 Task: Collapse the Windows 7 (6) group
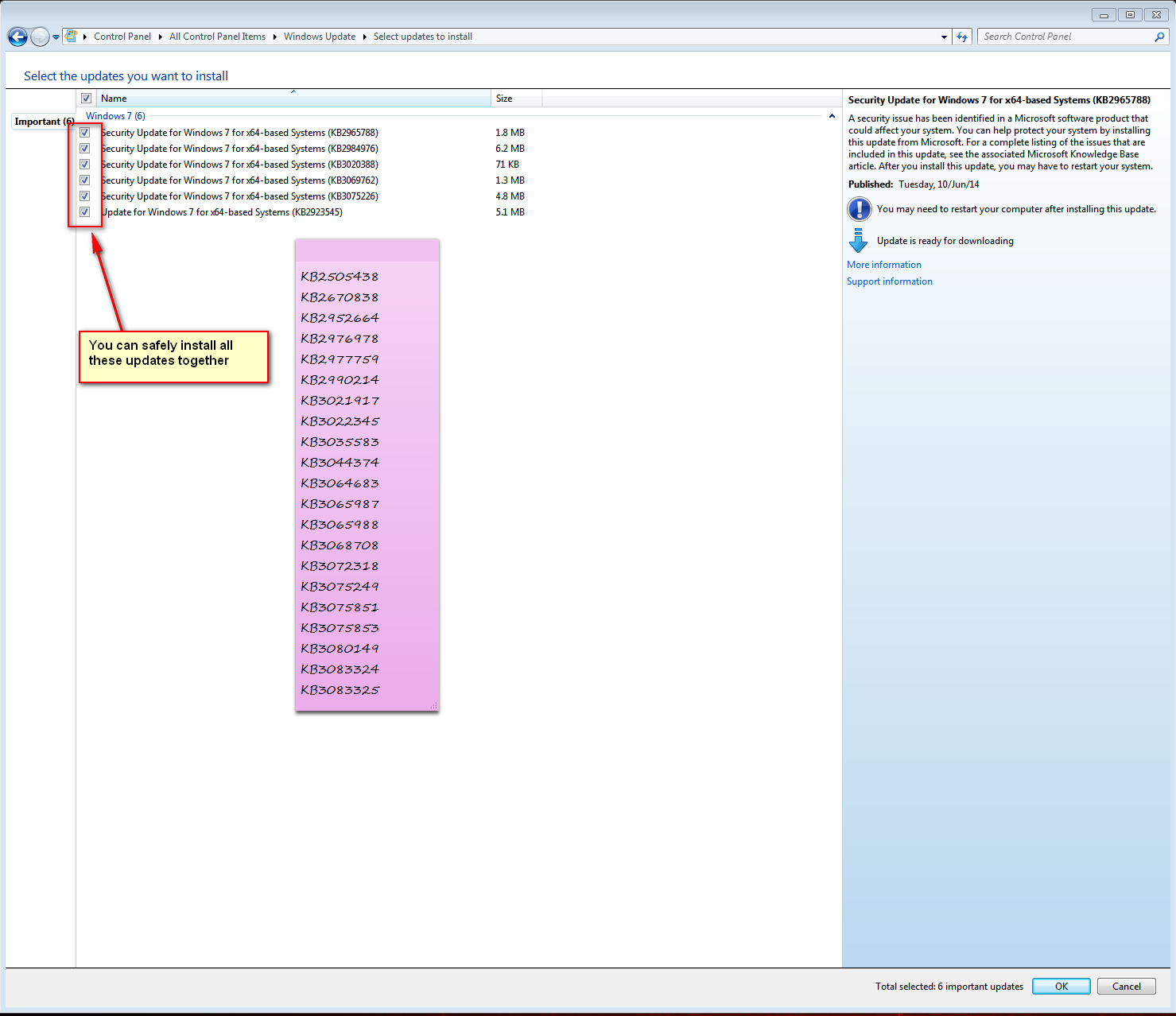[832, 116]
